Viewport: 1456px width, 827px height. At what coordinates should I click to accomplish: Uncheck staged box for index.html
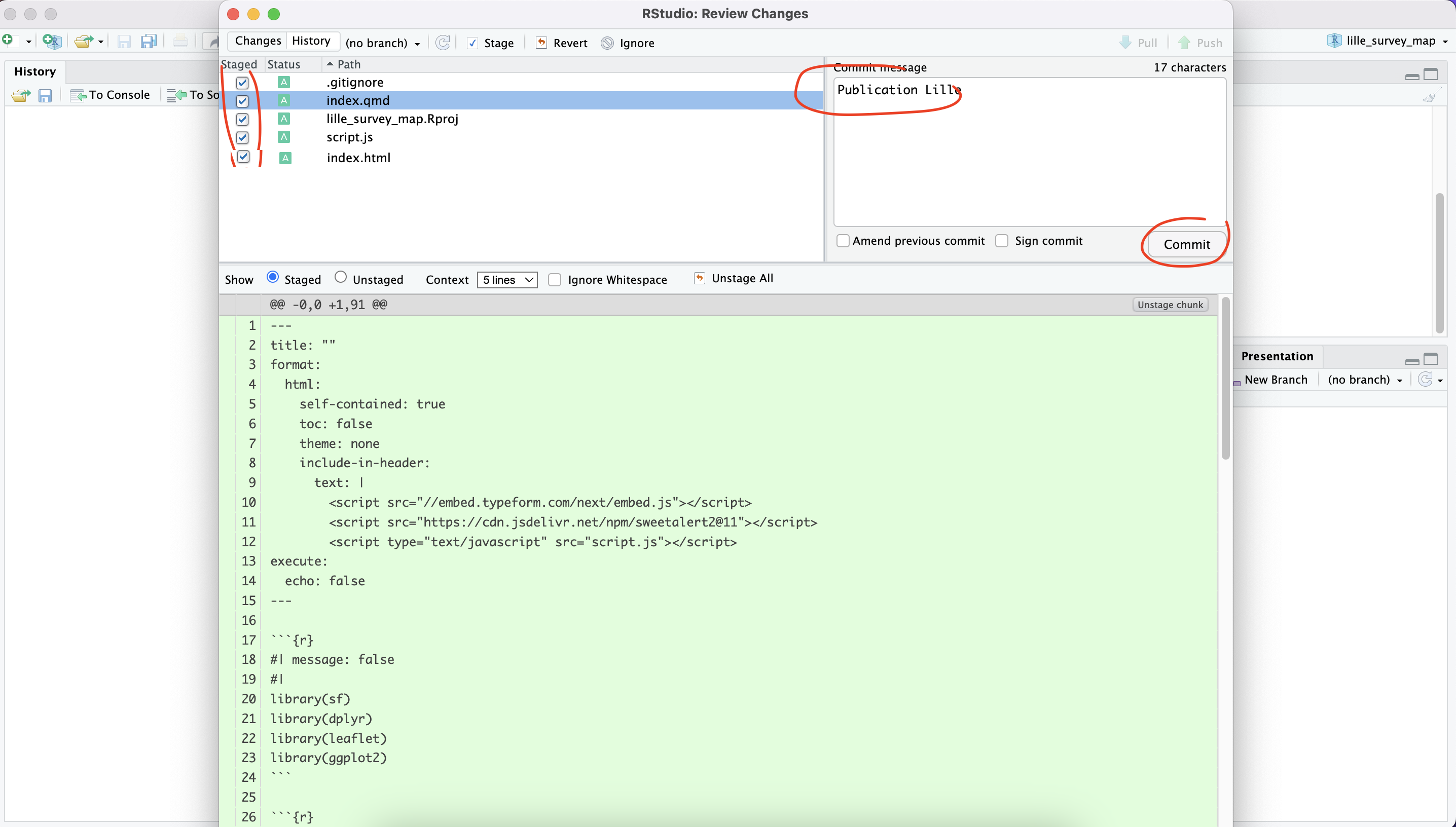click(243, 157)
